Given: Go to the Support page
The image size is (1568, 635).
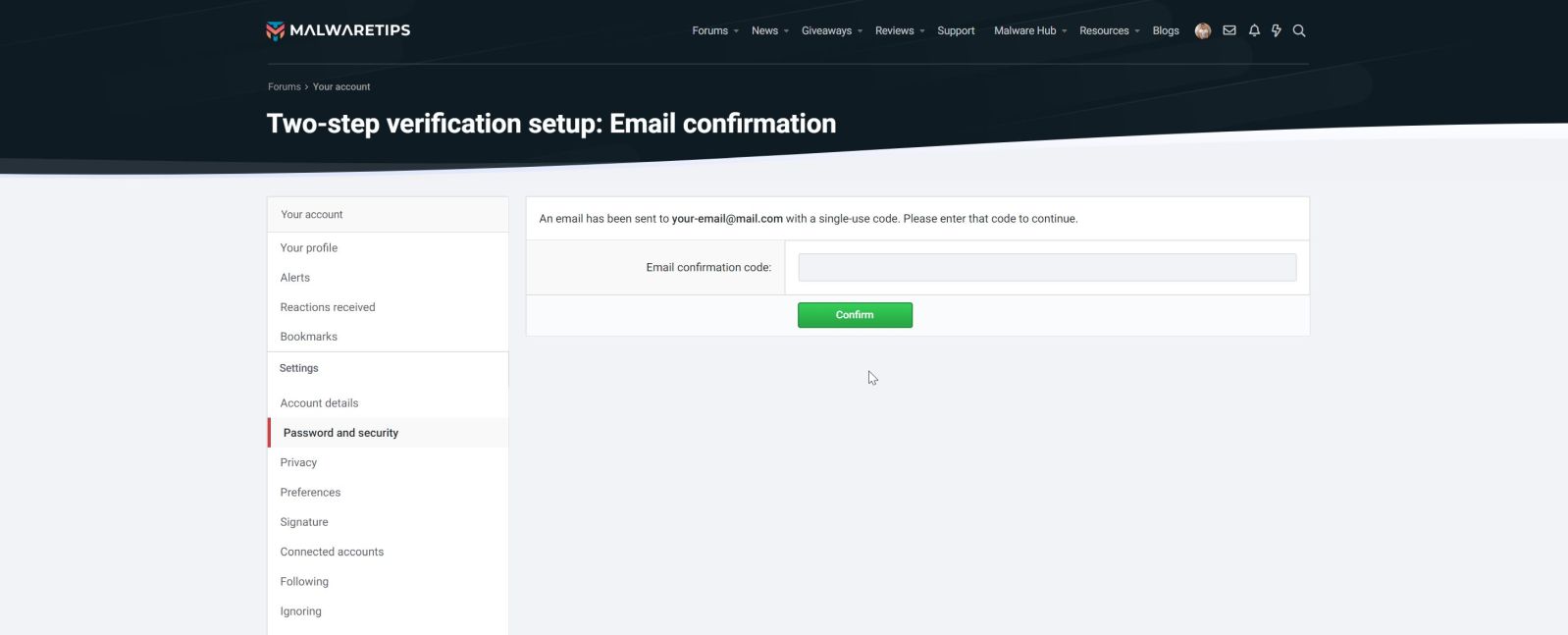Looking at the screenshot, I should [956, 31].
